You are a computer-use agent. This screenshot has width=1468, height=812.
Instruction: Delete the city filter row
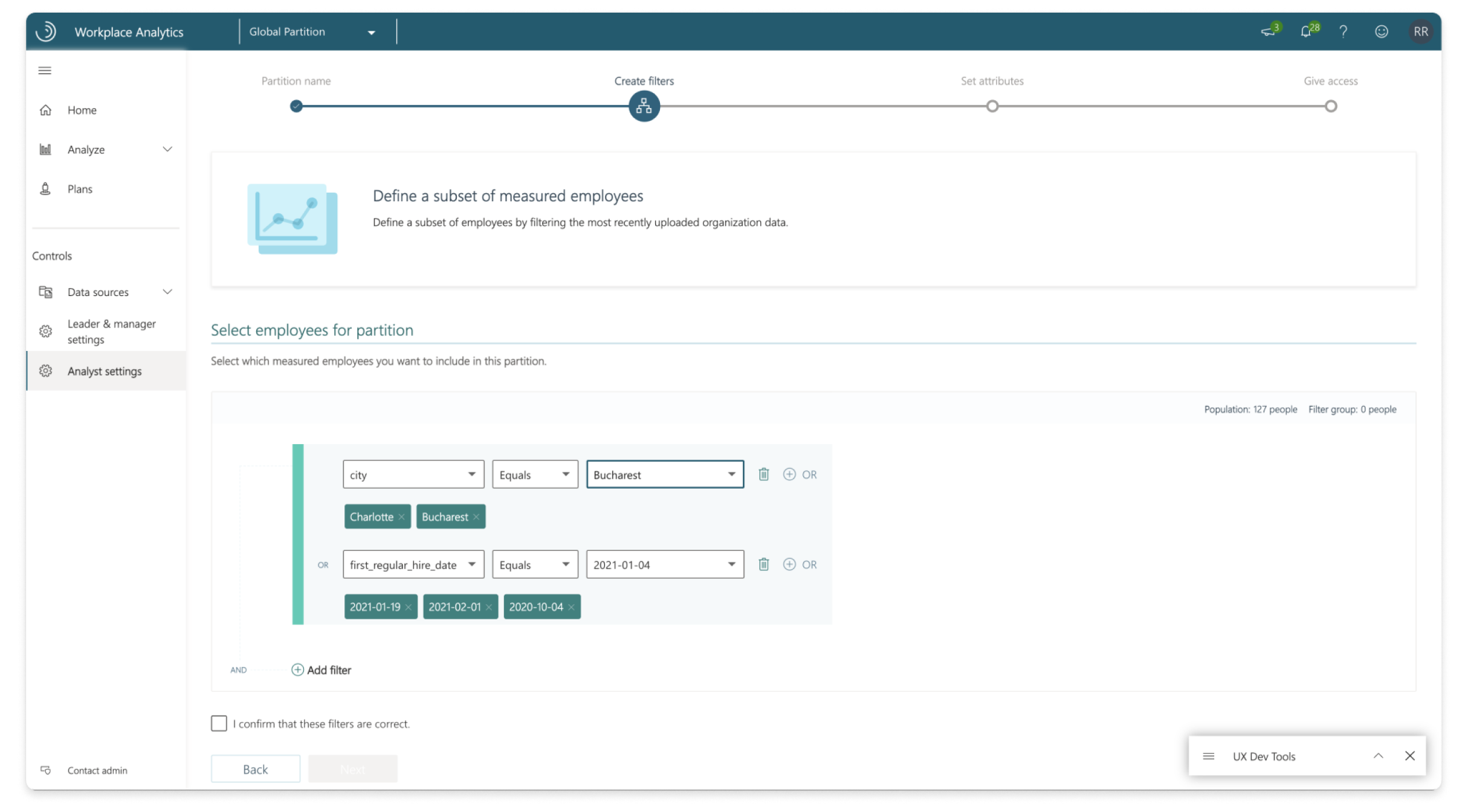pos(764,474)
